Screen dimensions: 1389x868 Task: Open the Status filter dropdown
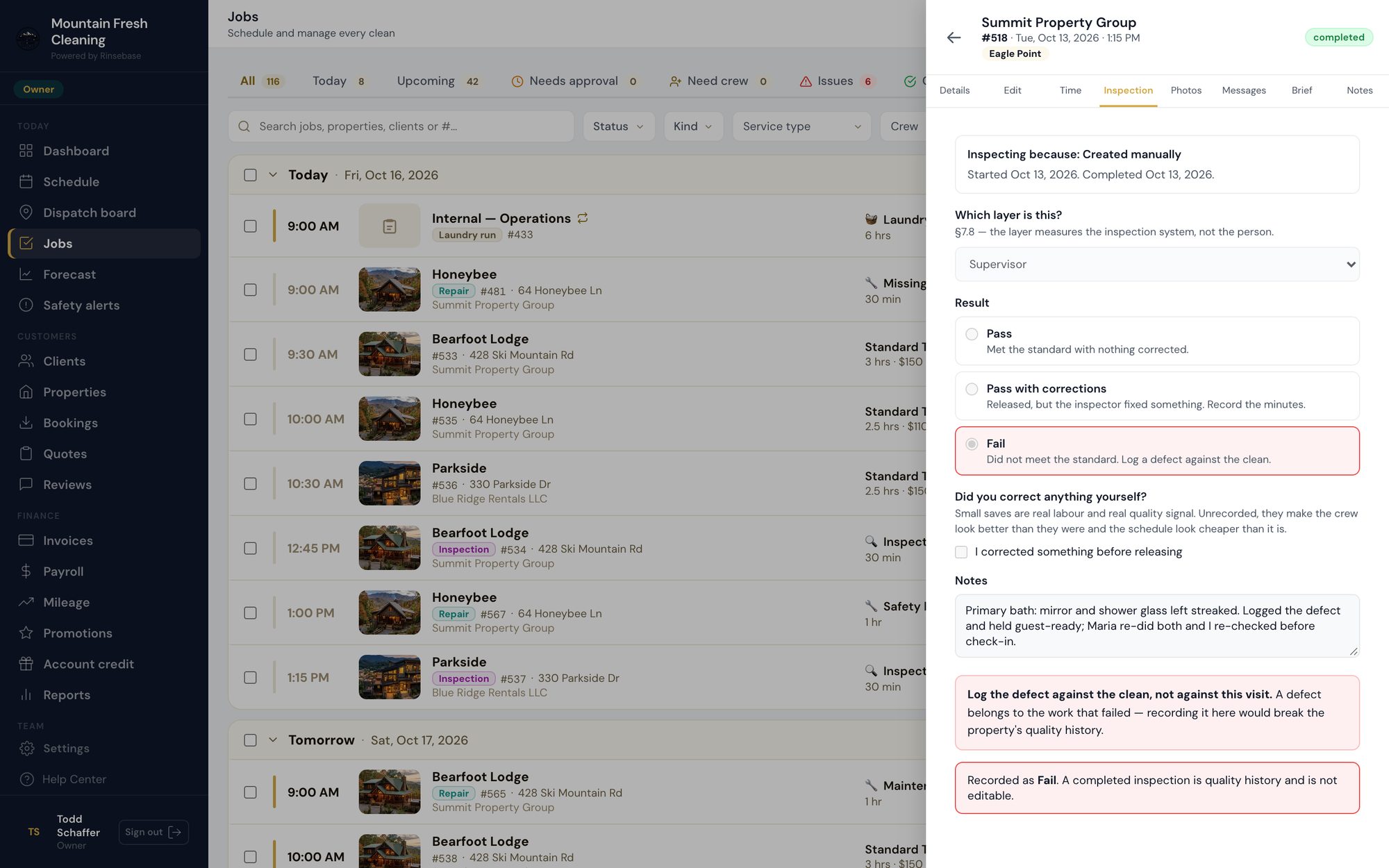click(618, 126)
